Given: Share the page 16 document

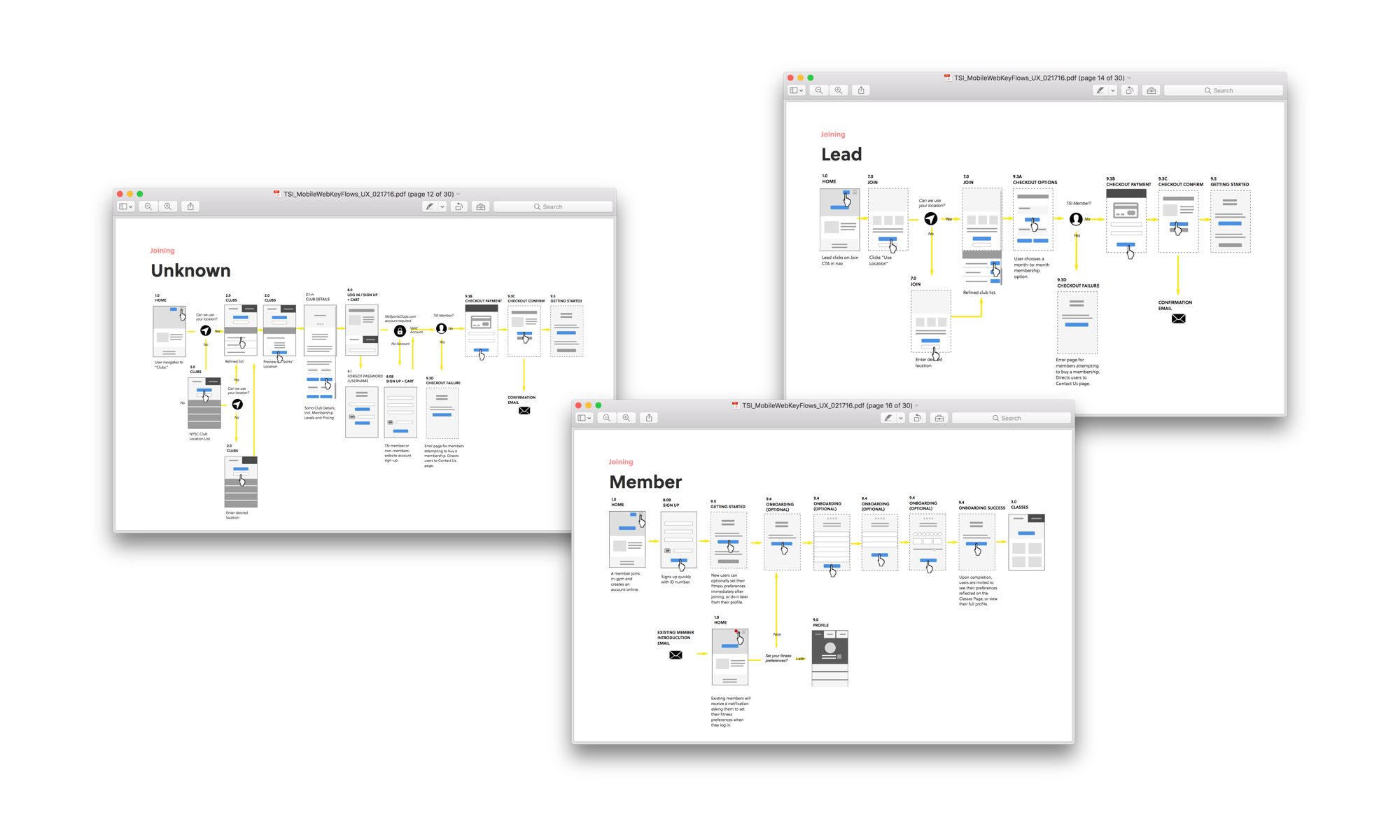Looking at the screenshot, I should click(x=649, y=418).
